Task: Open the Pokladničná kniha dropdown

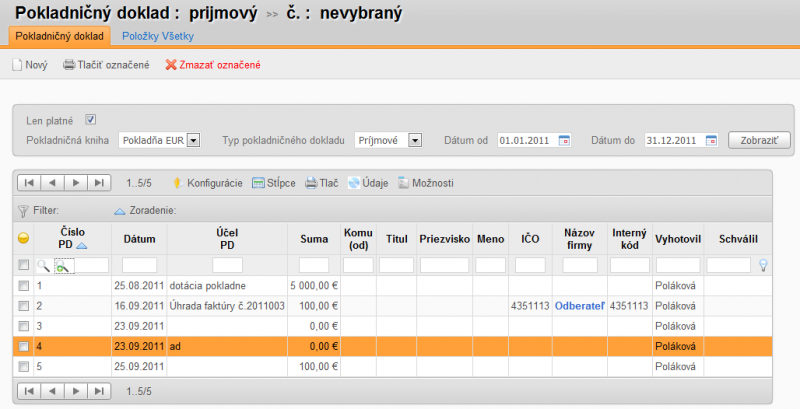Action: (160, 140)
